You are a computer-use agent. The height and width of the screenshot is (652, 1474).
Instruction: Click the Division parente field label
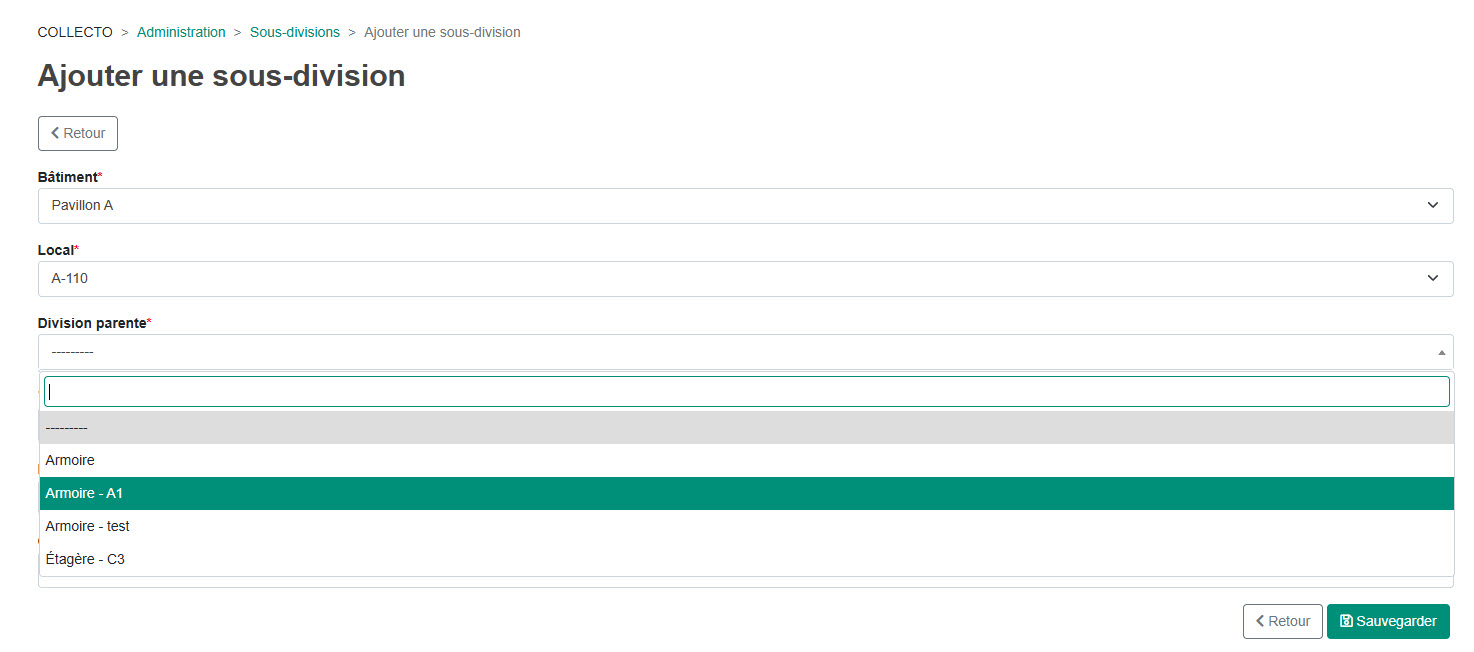coord(92,323)
